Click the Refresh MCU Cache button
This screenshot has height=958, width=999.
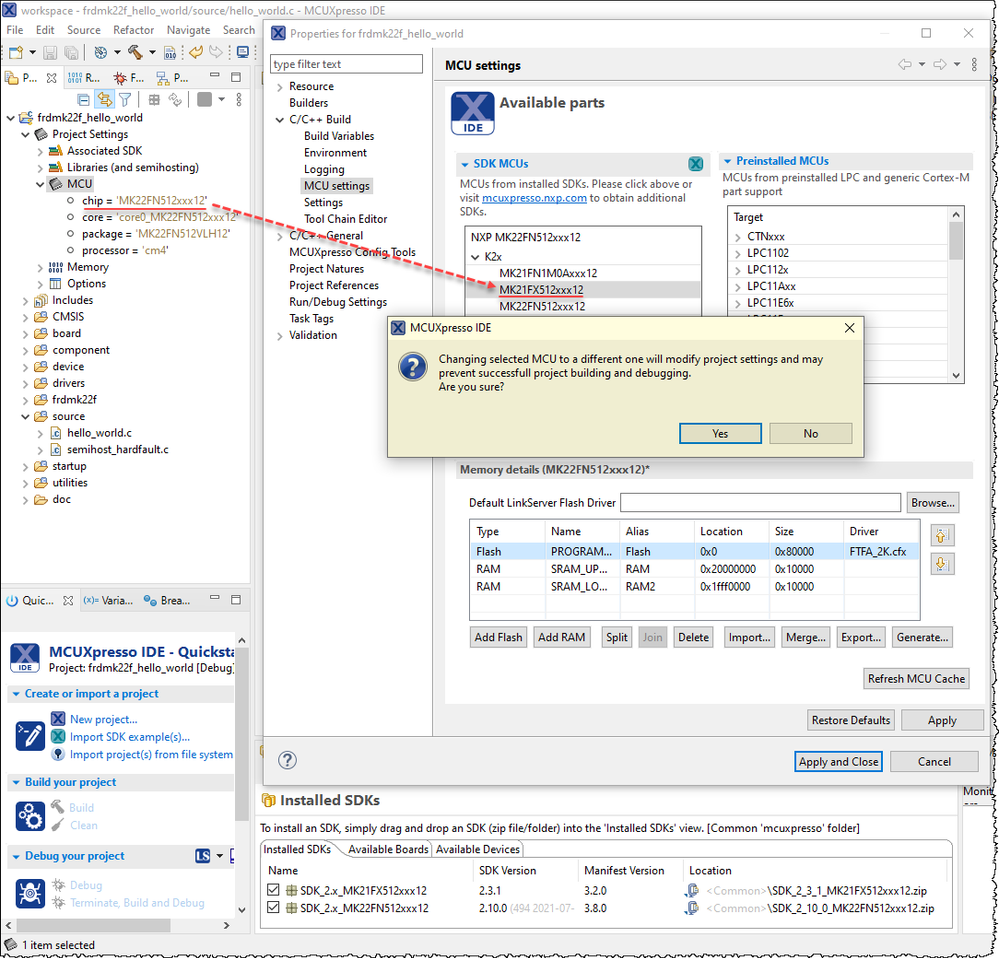[x=916, y=678]
